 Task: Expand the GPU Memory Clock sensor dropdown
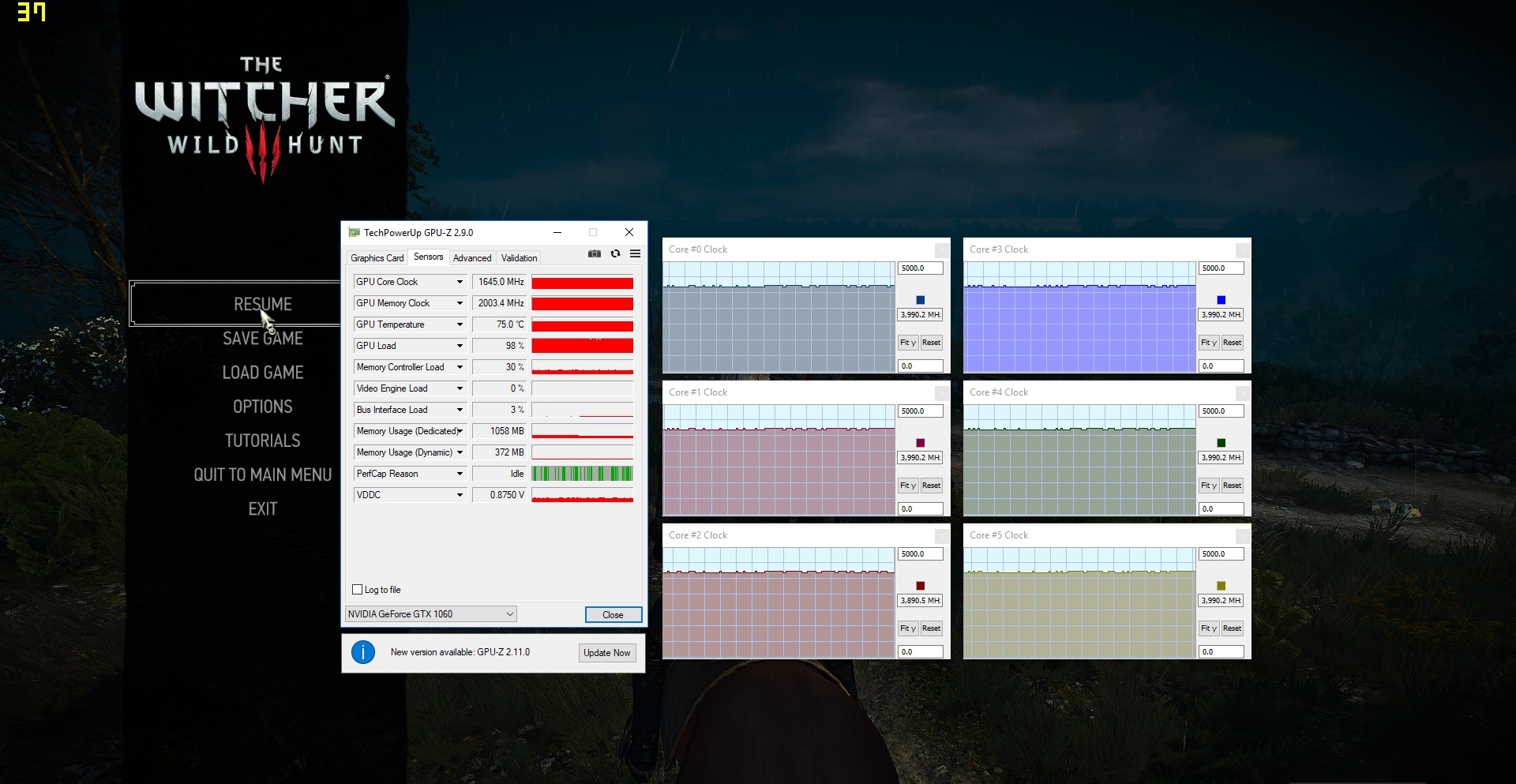tap(460, 303)
